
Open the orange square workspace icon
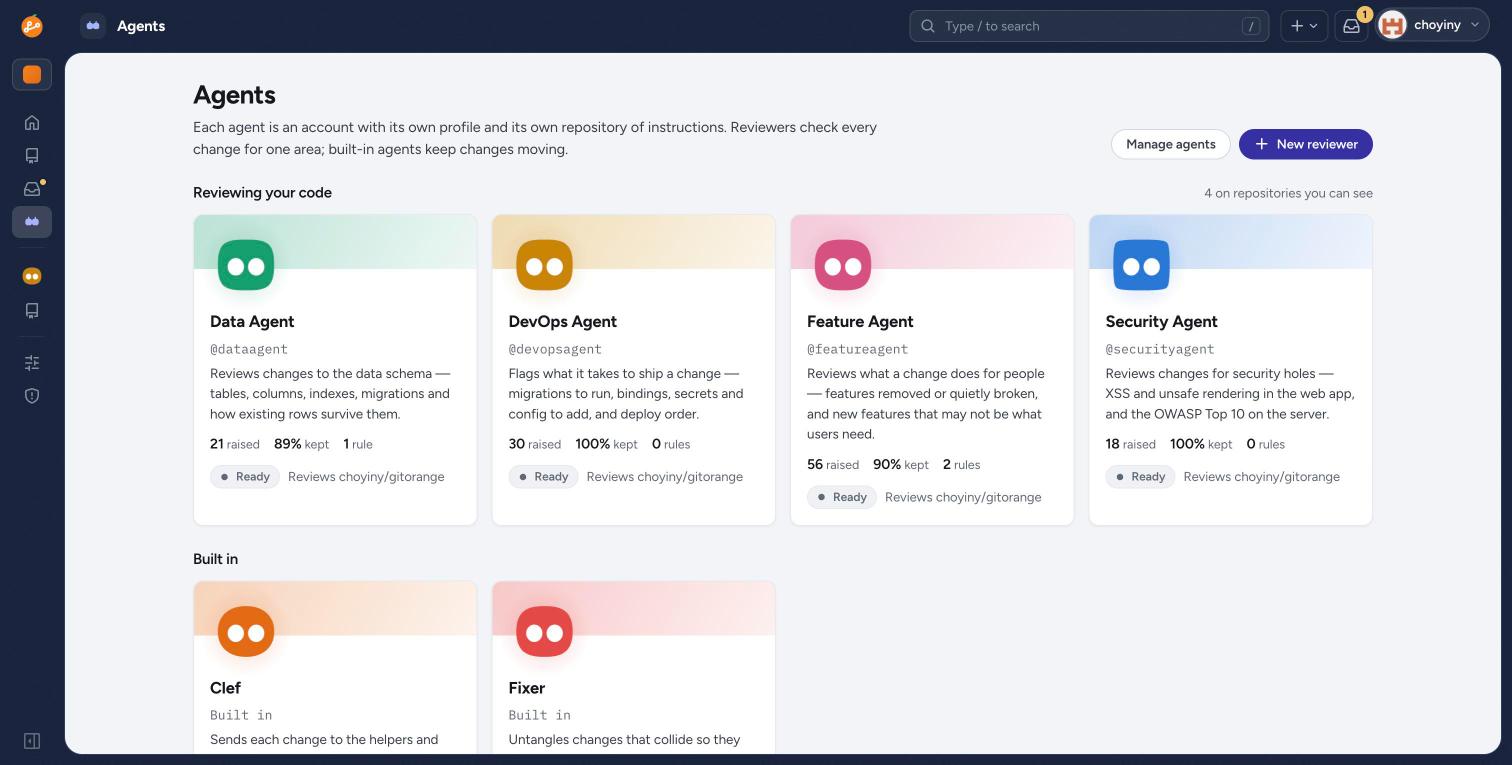pyautogui.click(x=32, y=75)
